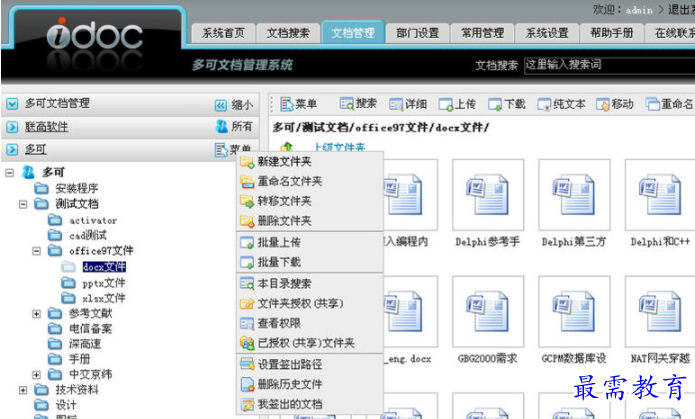Select 设置签出路径 from context menu
The width and height of the screenshot is (695, 419).
click(310, 364)
